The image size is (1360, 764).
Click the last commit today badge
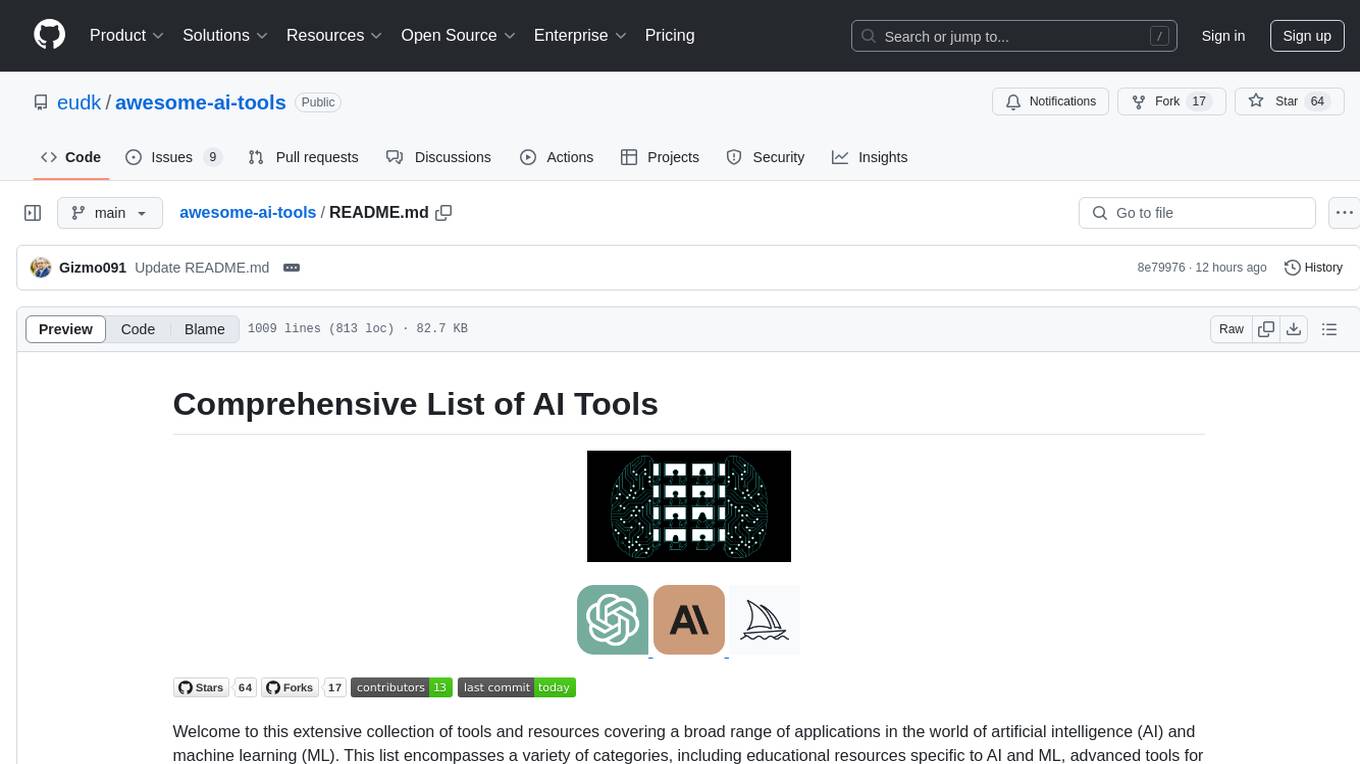click(x=516, y=687)
